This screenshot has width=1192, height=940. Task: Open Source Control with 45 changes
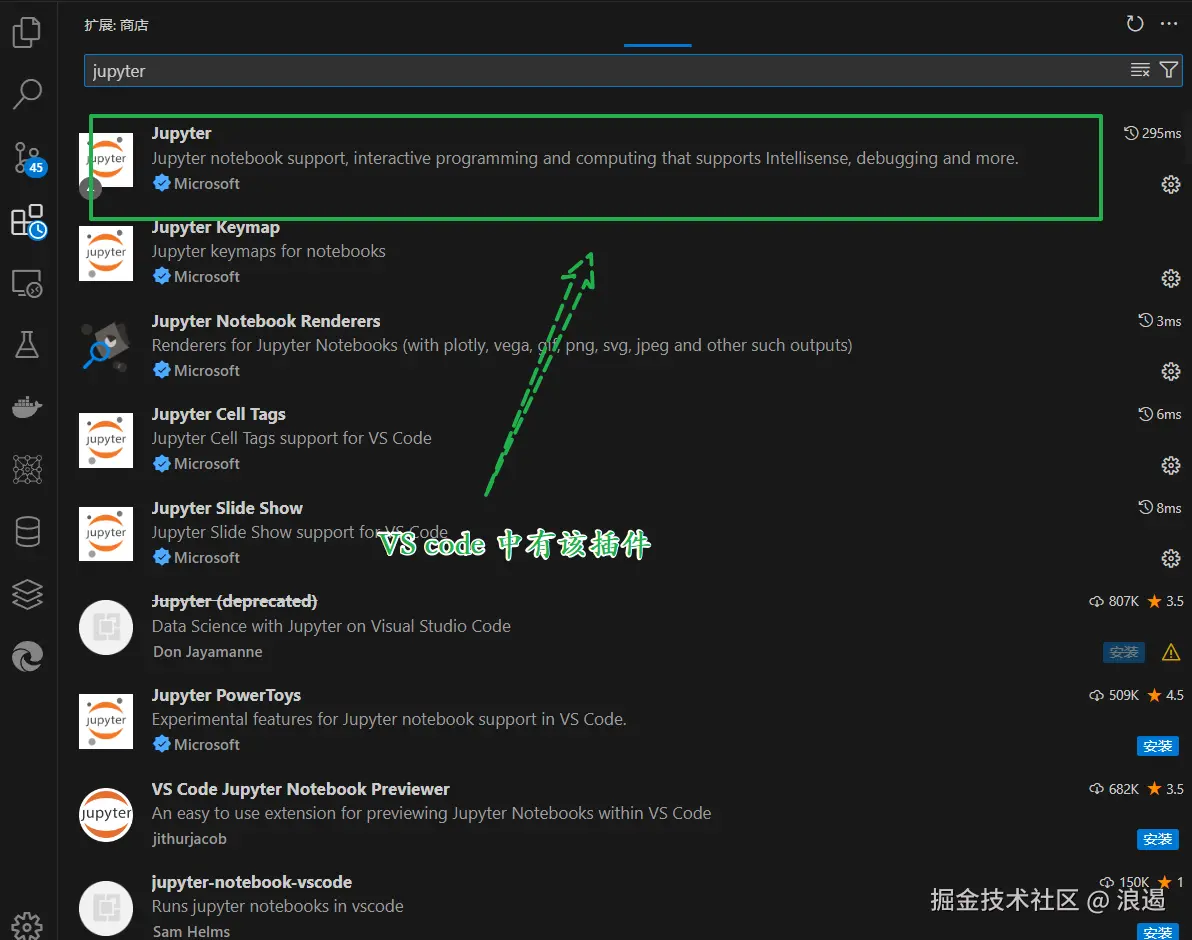pyautogui.click(x=29, y=158)
